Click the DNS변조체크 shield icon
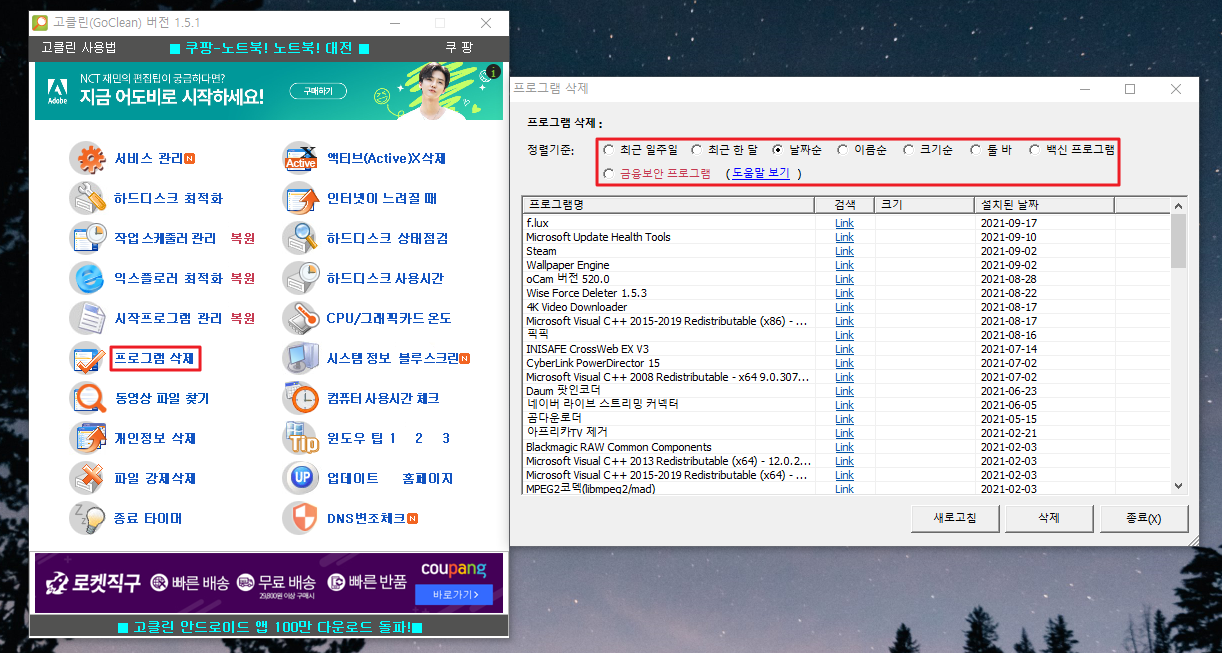The height and width of the screenshot is (653, 1222). point(301,518)
